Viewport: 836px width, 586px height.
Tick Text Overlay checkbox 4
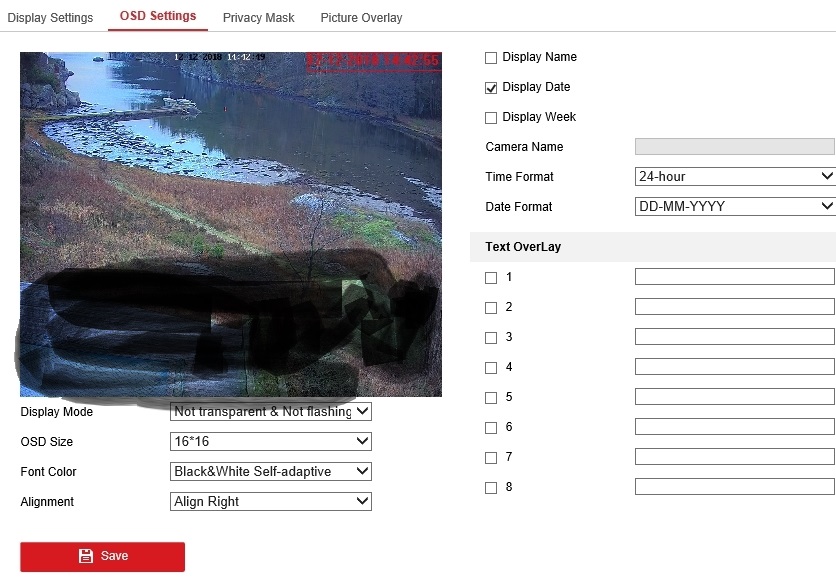491,368
